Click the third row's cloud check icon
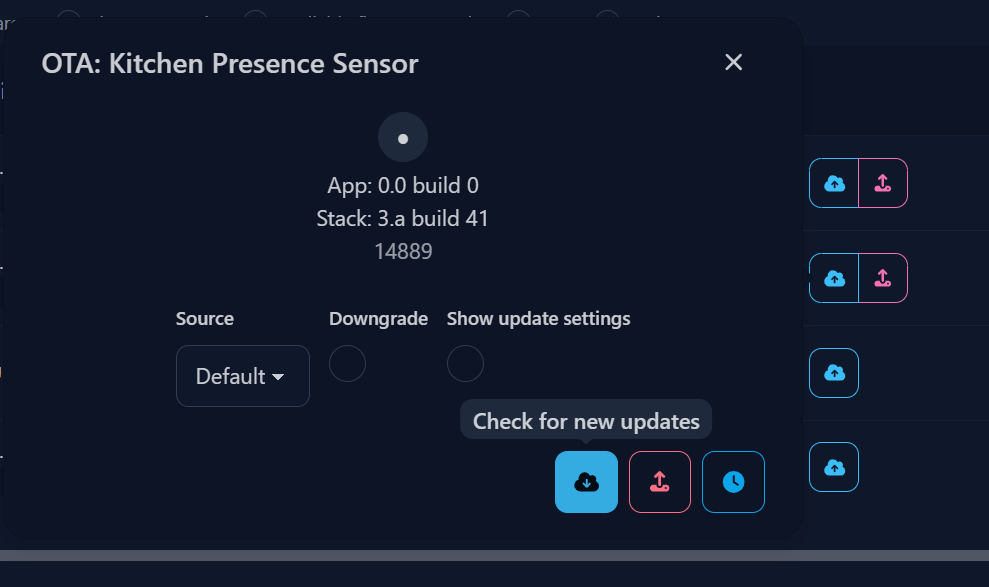Viewport: 989px width, 587px height. point(834,373)
